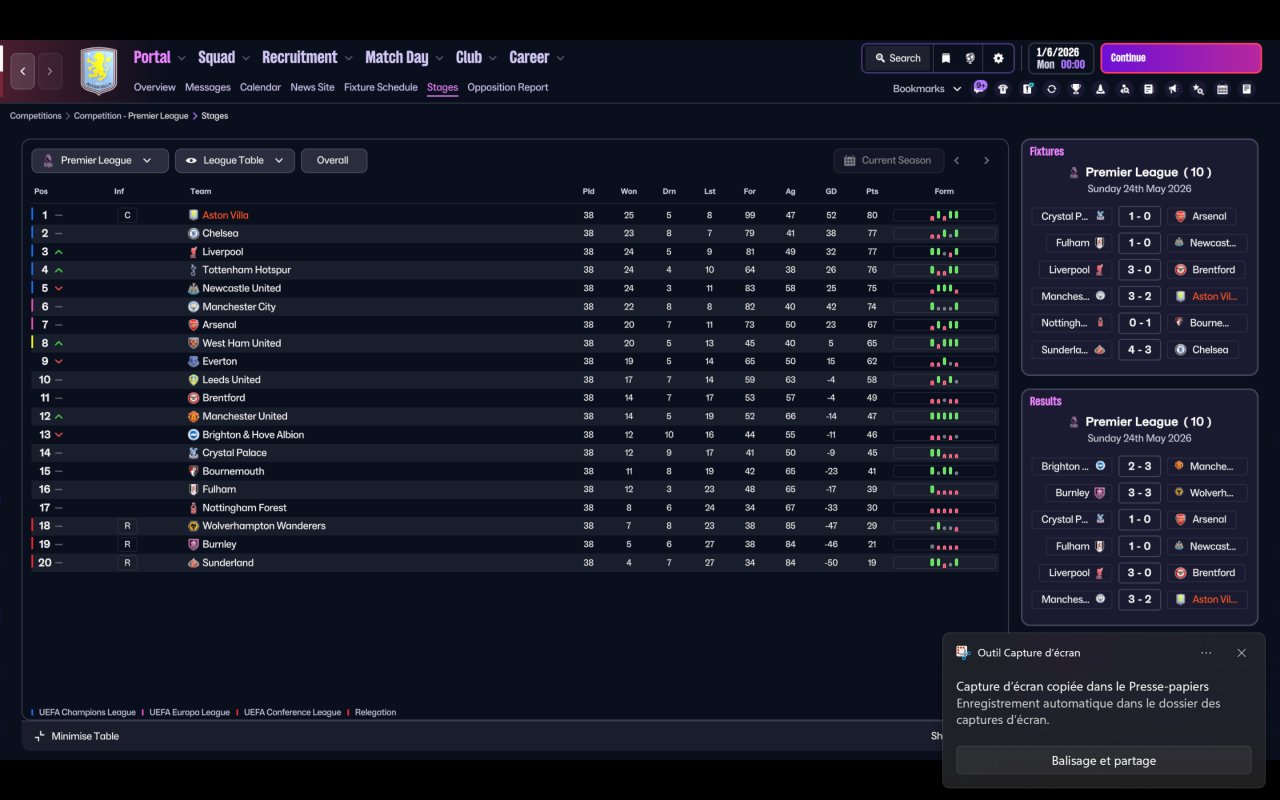Click the Liverpool badge in the league table
1280x800 pixels.
pos(194,252)
